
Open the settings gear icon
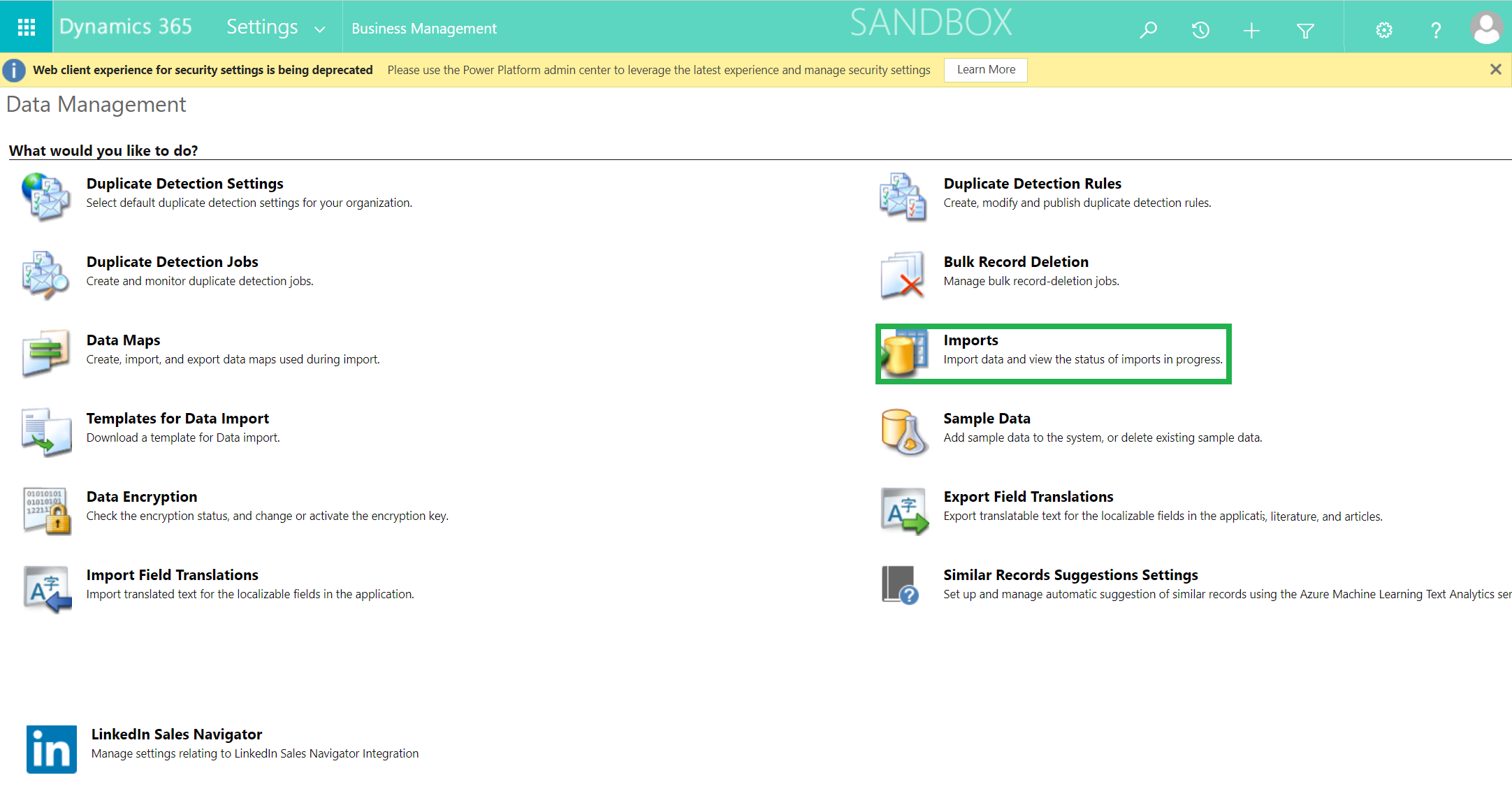[1383, 30]
